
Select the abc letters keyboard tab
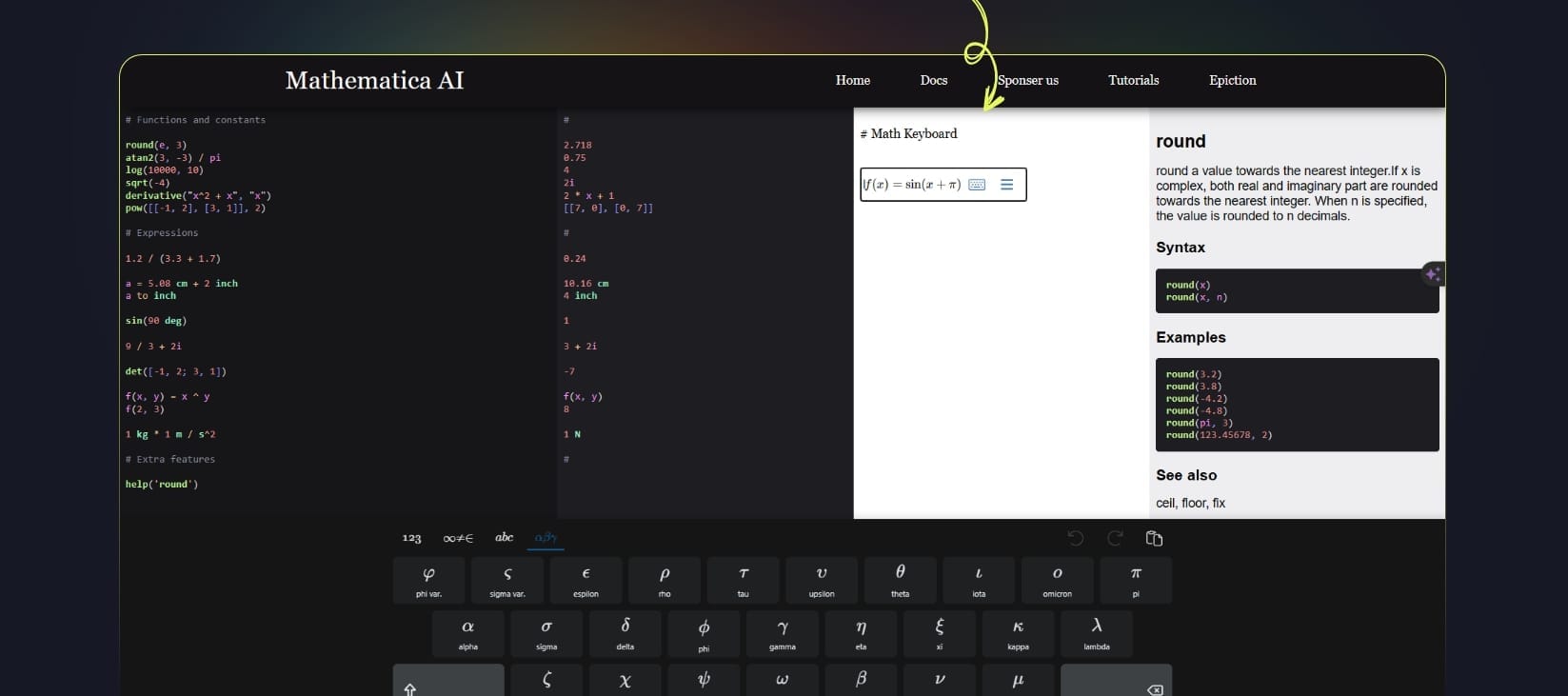pyautogui.click(x=504, y=538)
